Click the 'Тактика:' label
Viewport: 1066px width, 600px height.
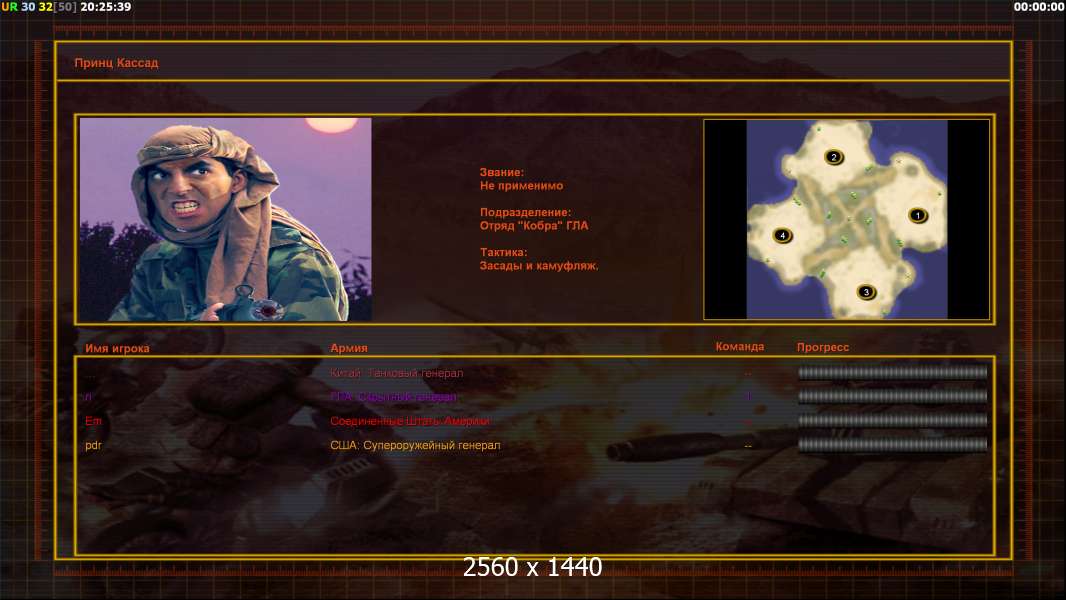(x=504, y=252)
